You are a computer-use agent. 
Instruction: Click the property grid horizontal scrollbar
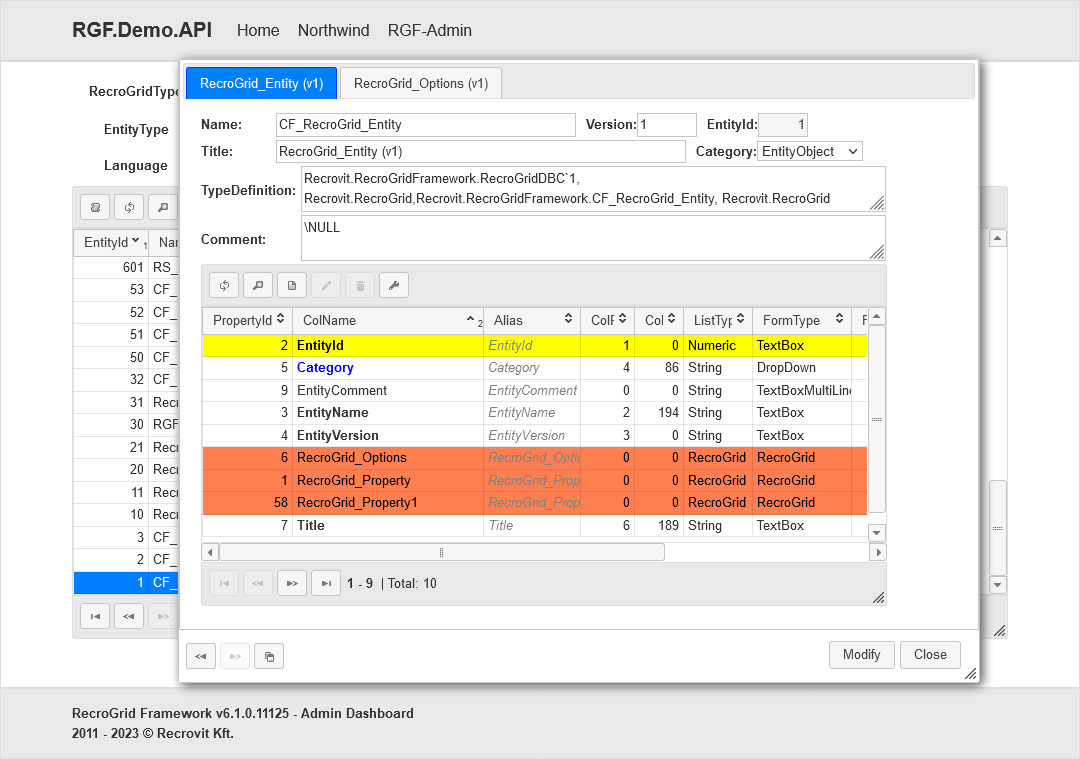441,552
